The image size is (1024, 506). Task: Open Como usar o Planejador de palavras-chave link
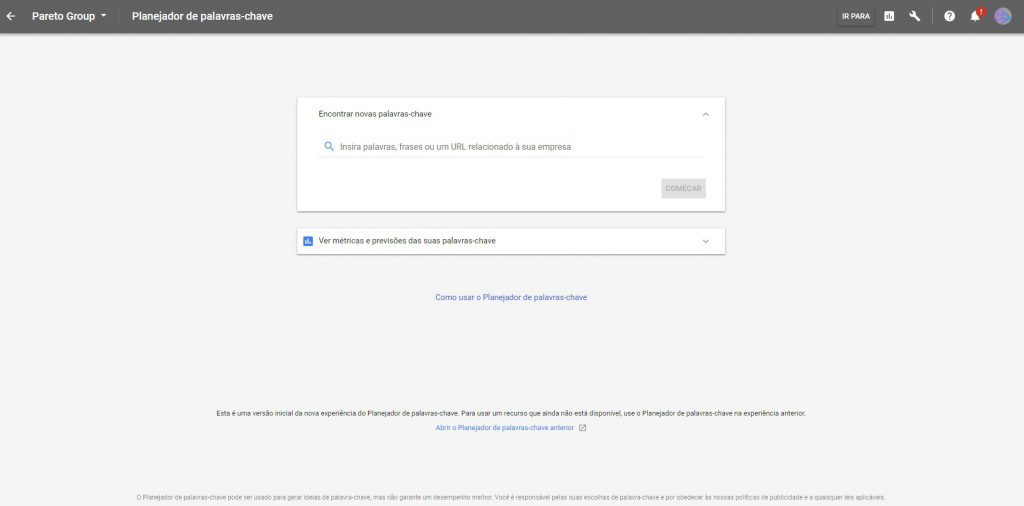pyautogui.click(x=511, y=297)
